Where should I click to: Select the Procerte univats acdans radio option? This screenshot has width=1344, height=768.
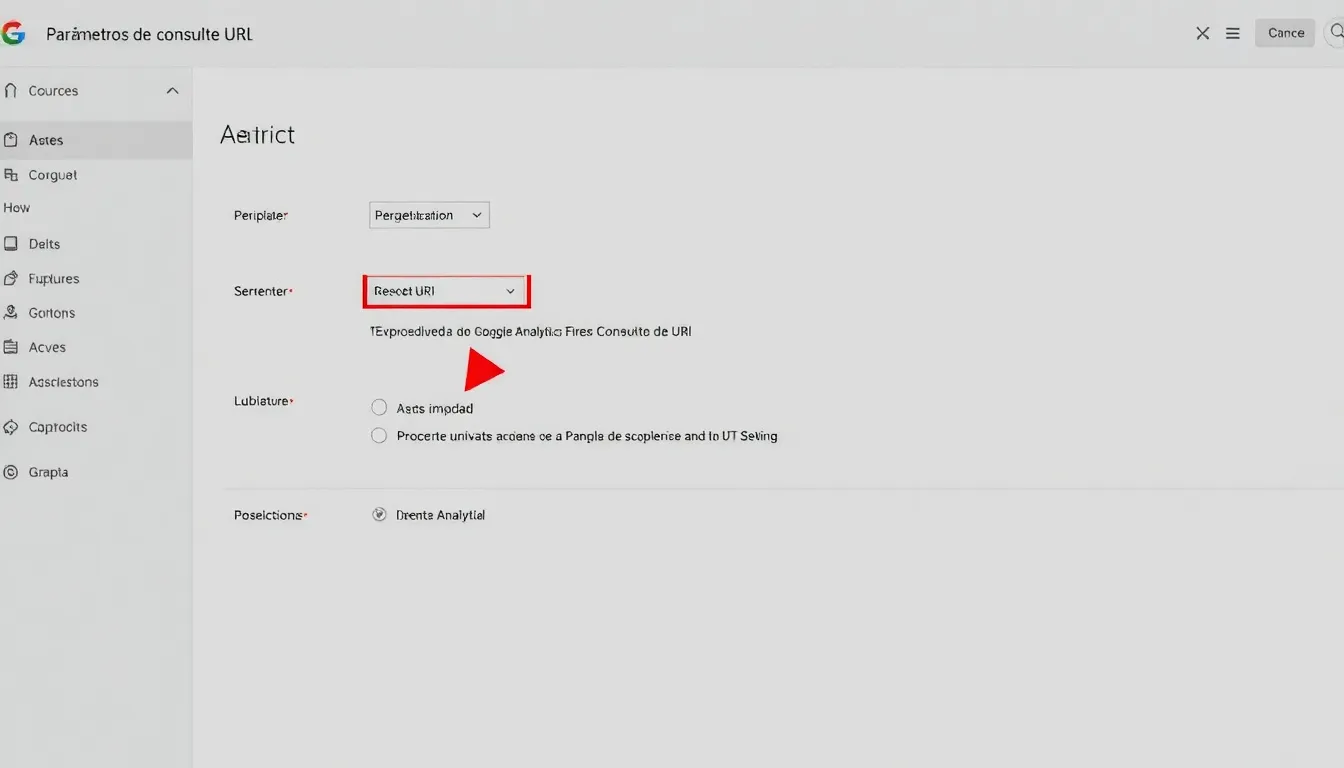coord(379,436)
